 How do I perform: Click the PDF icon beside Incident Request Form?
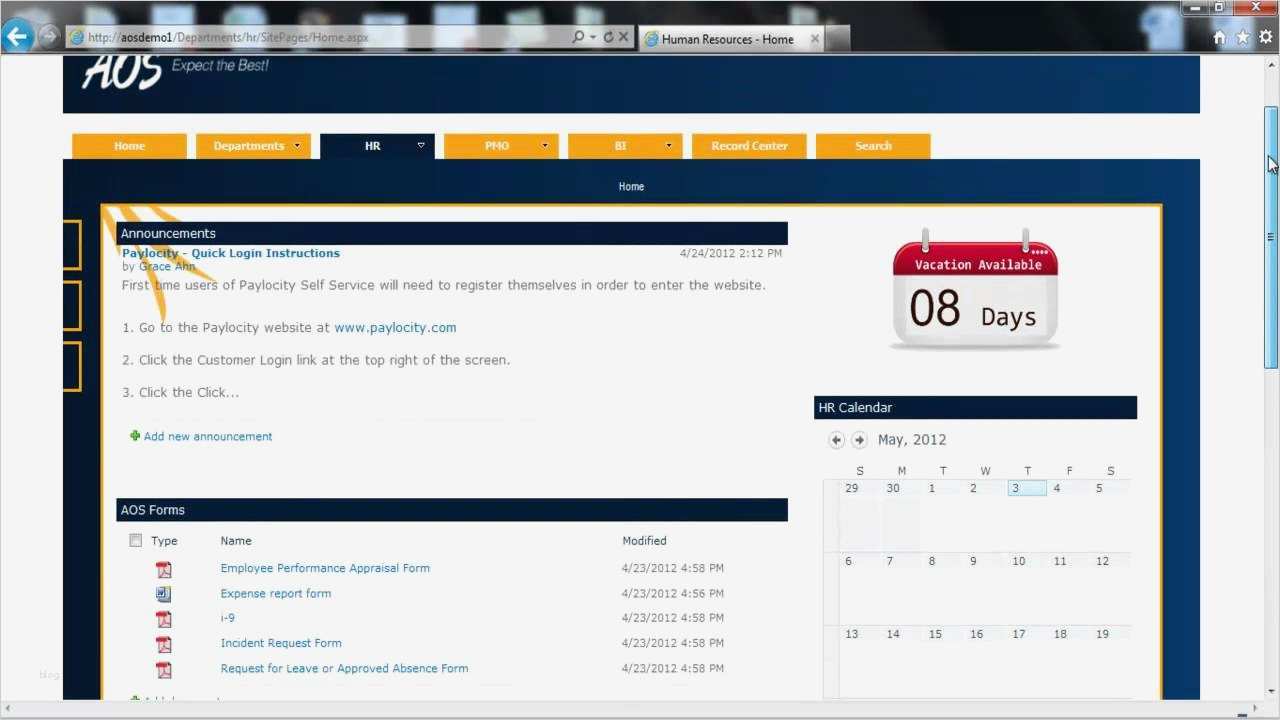(163, 644)
